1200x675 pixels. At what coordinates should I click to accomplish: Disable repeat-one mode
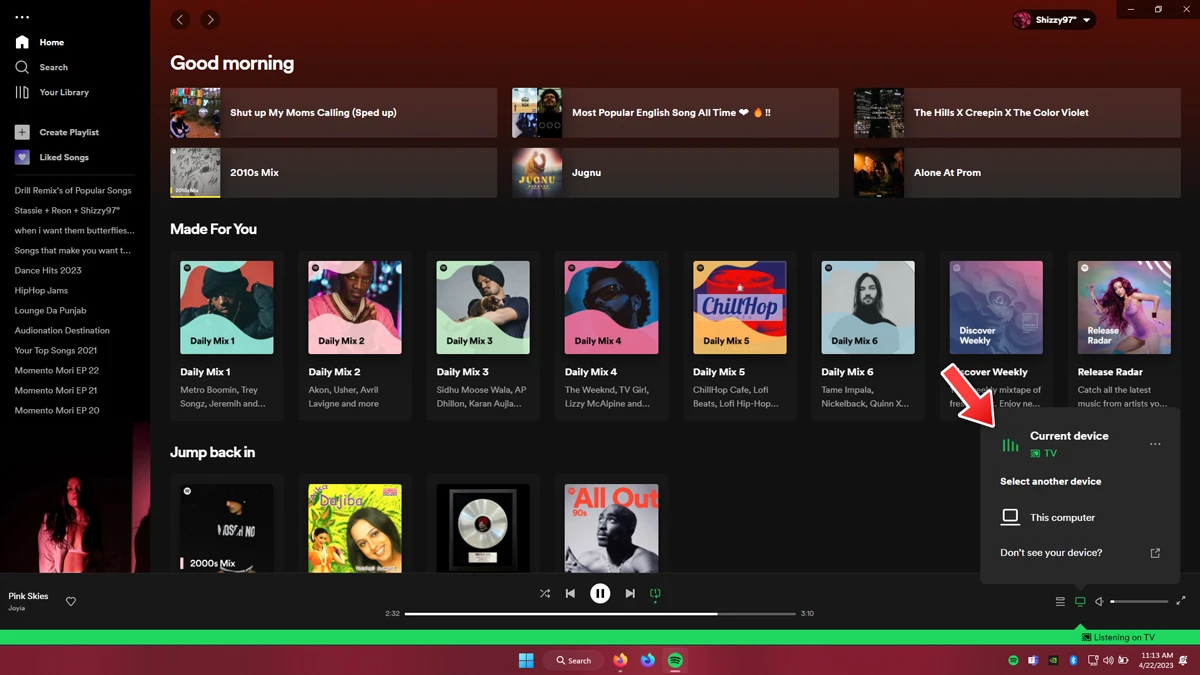[x=655, y=593]
